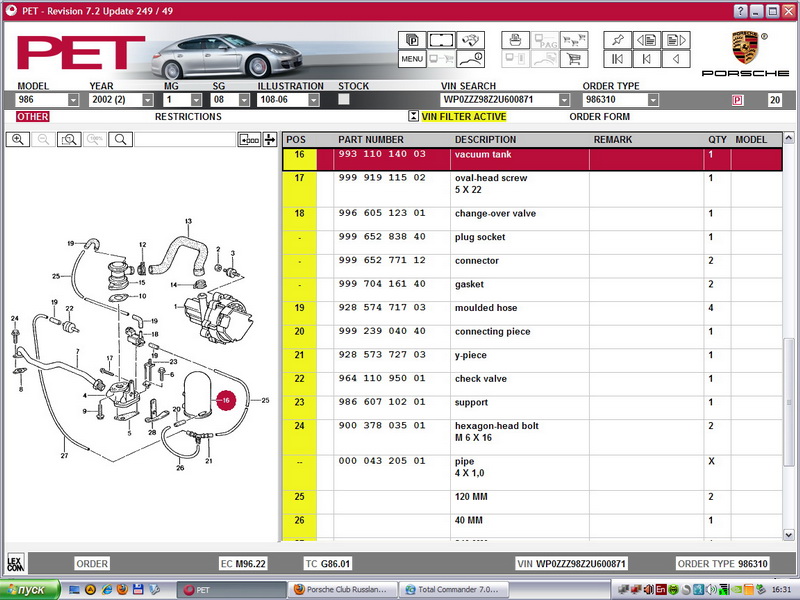Screen dimensions: 800x600
Task: Open the ILLUSTRATION dropdown showing 108-06
Action: (x=314, y=100)
